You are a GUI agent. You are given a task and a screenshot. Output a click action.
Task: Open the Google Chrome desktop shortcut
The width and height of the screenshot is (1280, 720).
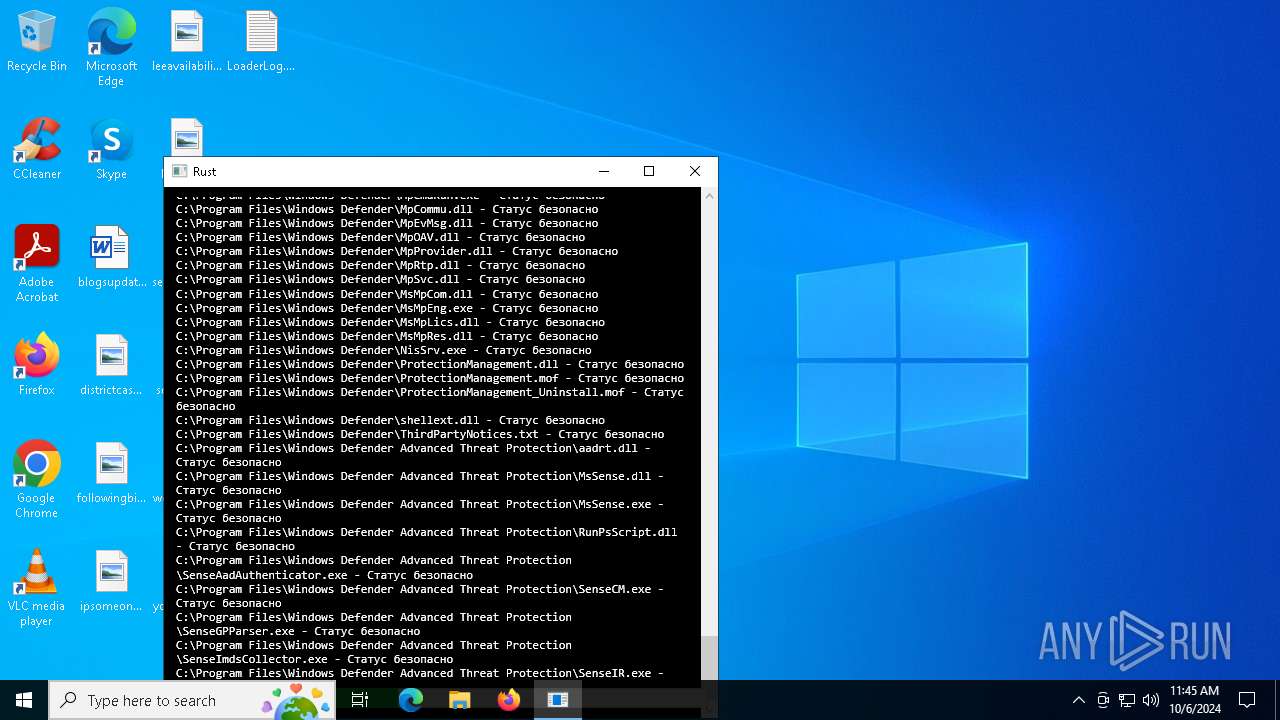coord(37,480)
